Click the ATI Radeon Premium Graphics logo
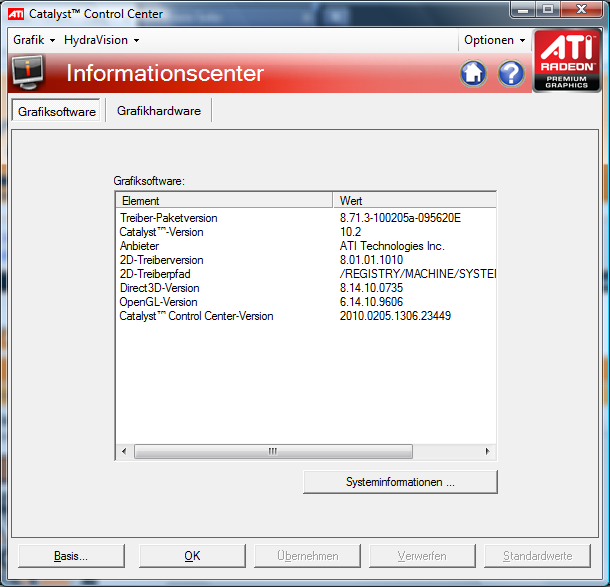610x587 pixels. coord(567,62)
